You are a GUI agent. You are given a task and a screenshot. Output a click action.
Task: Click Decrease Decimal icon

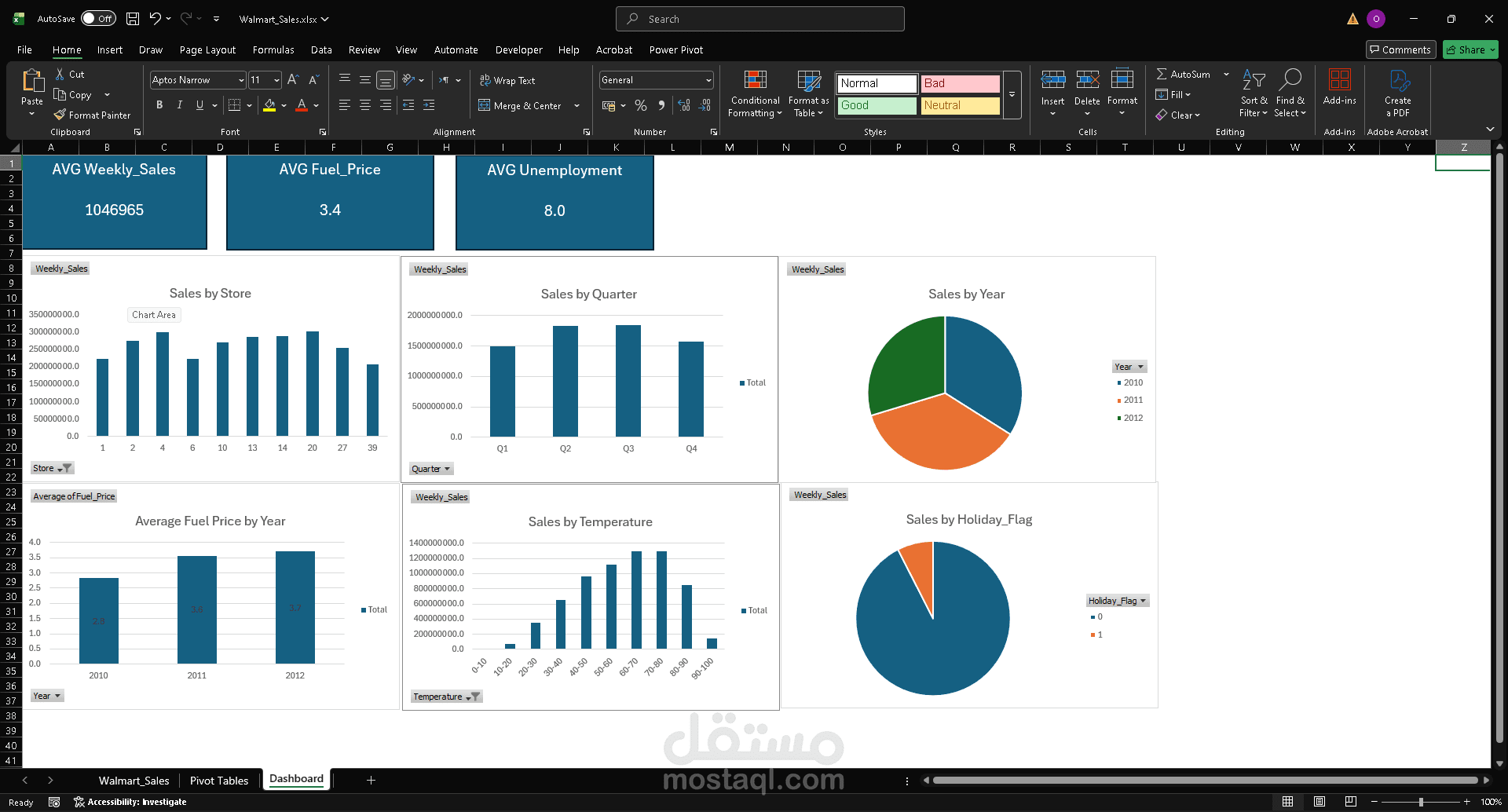pos(705,105)
